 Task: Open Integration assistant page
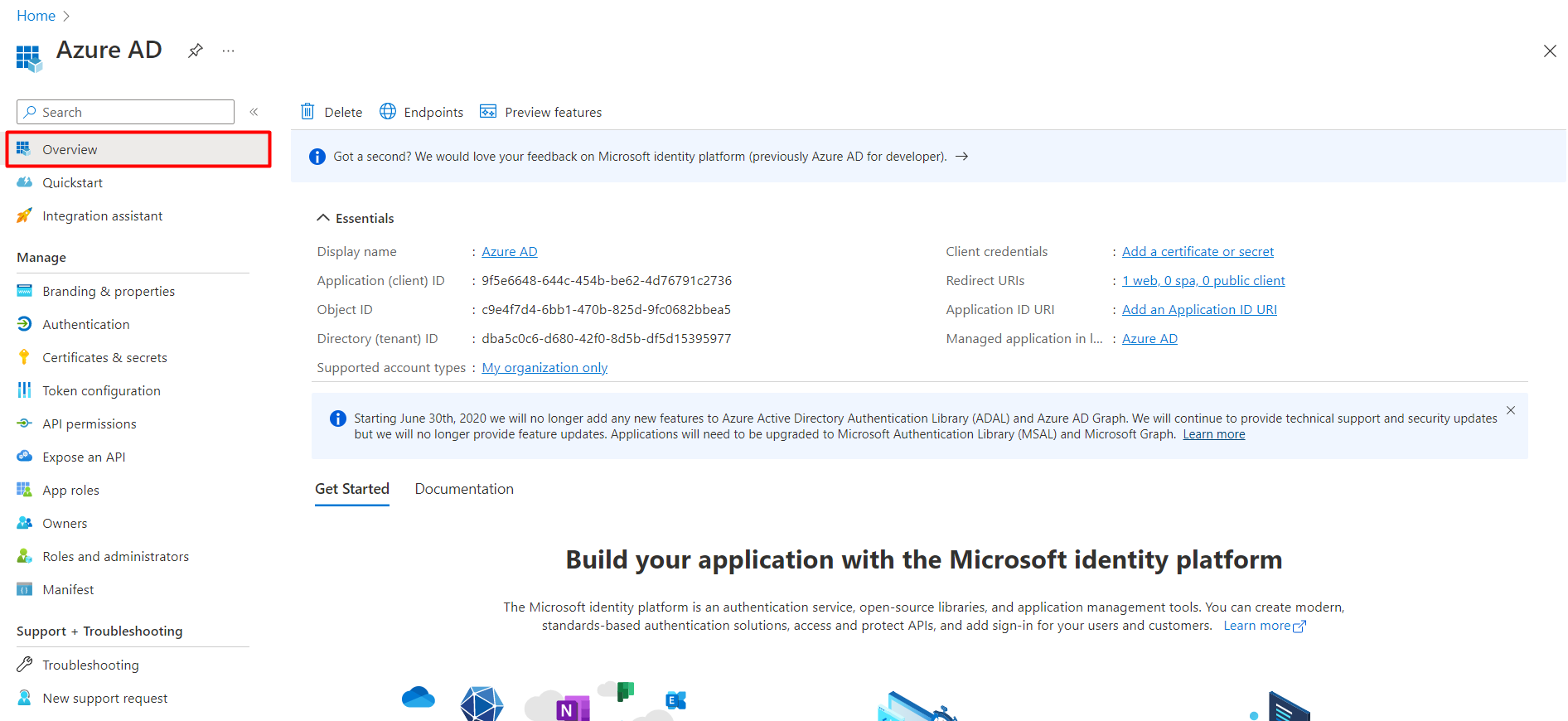pyautogui.click(x=102, y=215)
